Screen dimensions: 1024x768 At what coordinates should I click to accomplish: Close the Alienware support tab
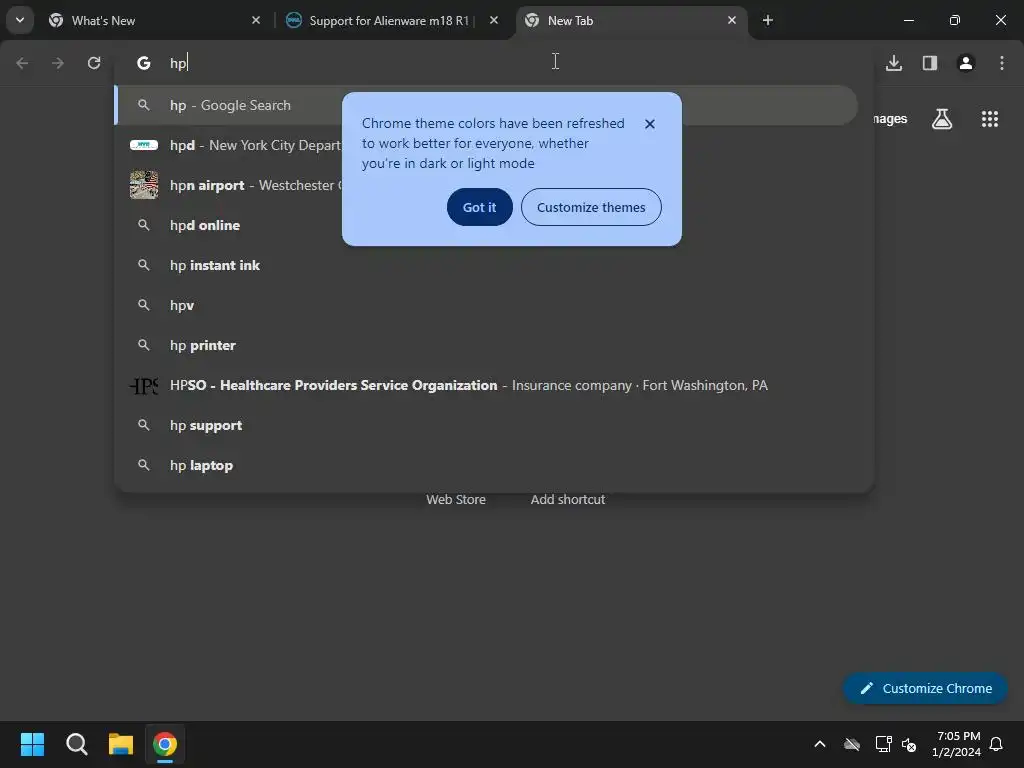(494, 20)
